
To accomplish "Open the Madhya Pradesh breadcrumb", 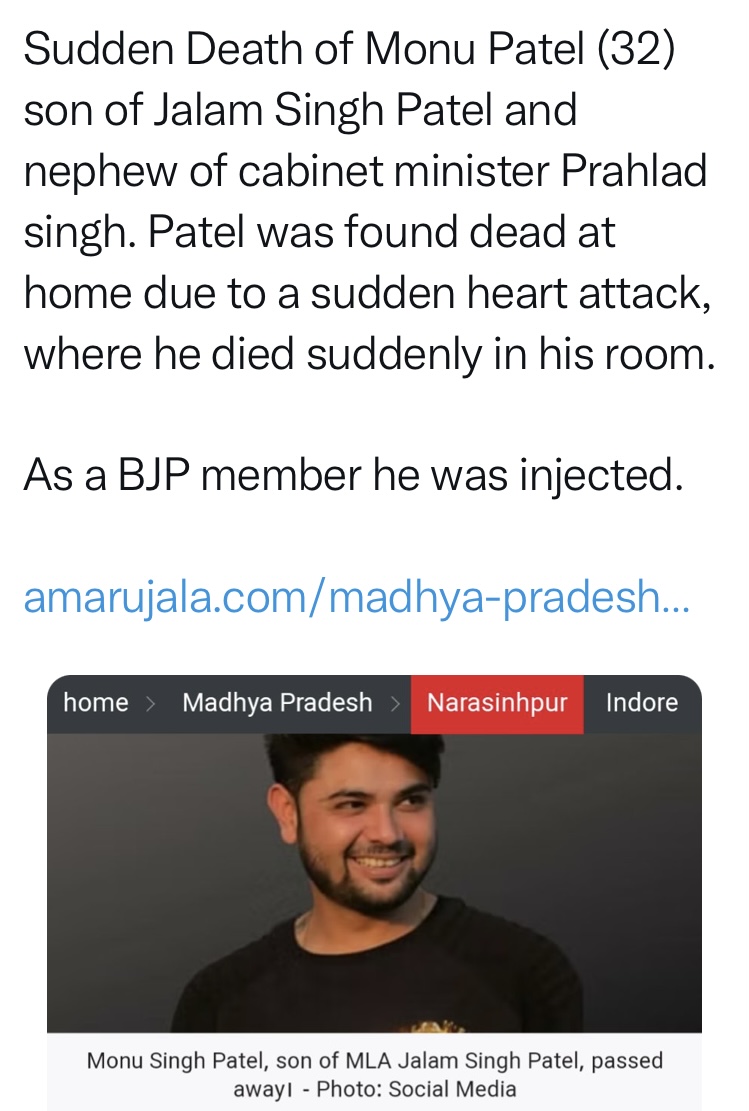I will click(277, 703).
